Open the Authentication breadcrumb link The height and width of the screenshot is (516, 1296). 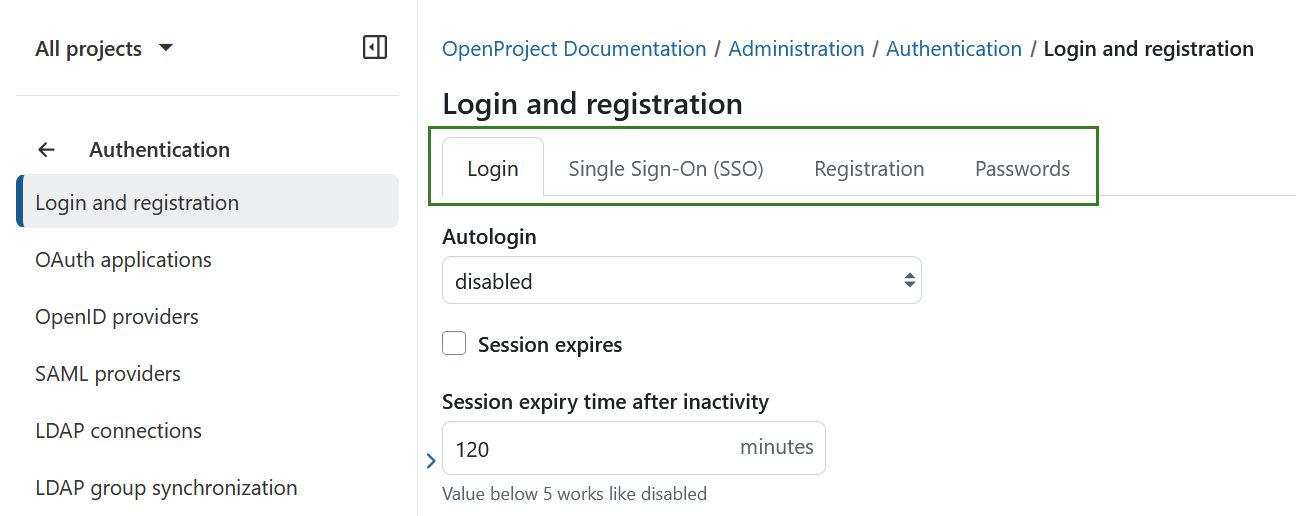953,49
